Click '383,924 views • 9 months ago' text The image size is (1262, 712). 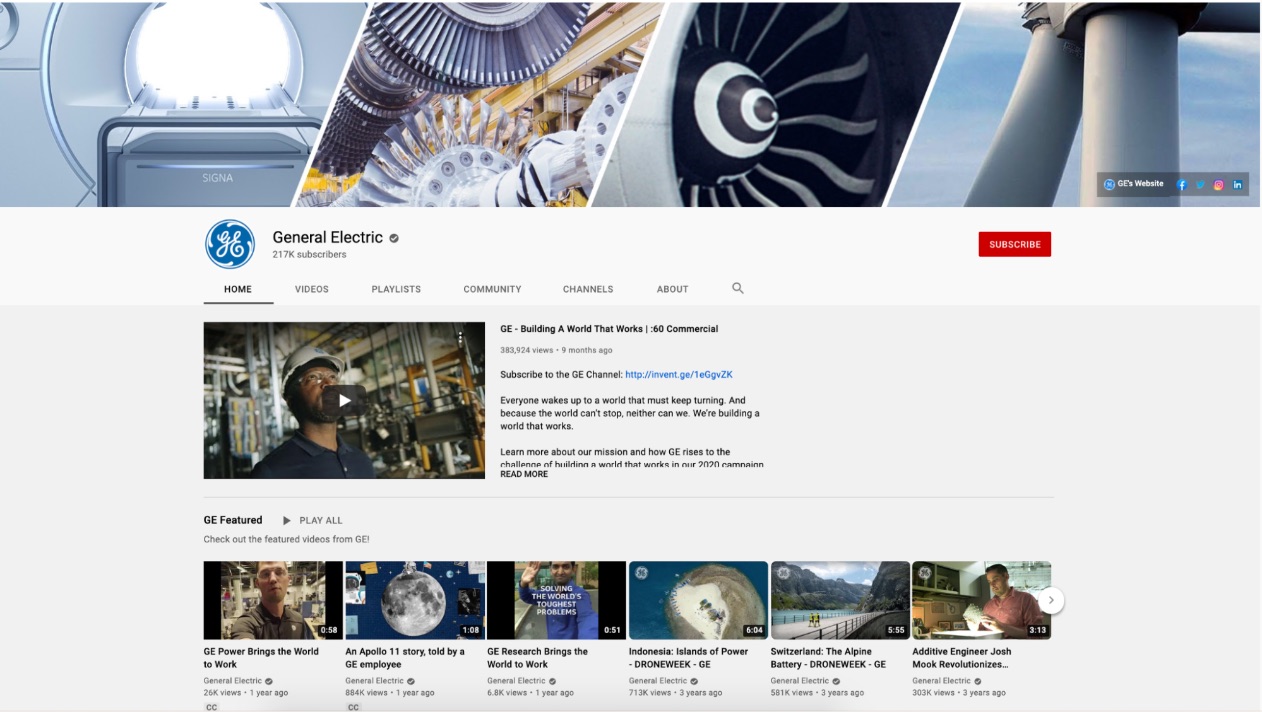click(x=557, y=350)
